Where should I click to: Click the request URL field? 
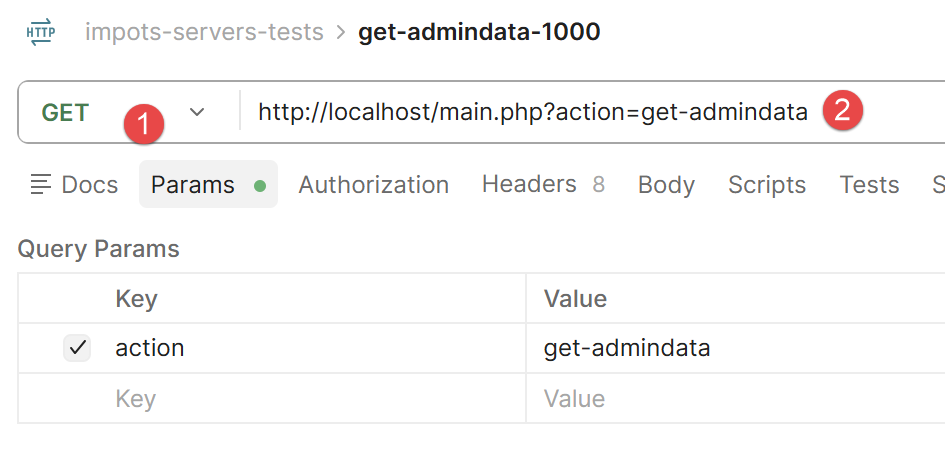[x=592, y=112]
